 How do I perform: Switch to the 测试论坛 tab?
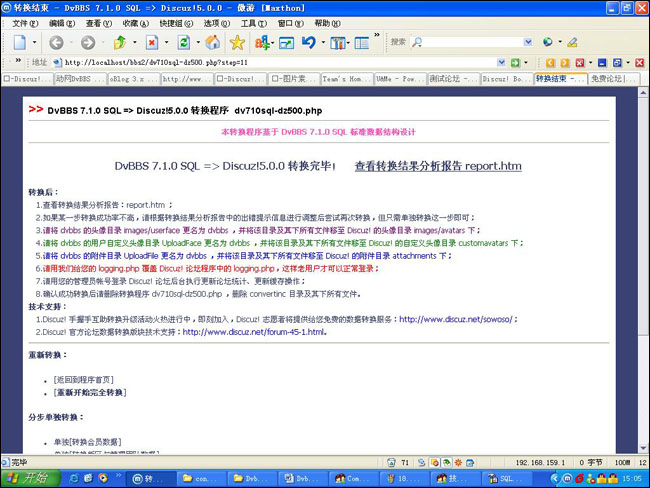454,79
